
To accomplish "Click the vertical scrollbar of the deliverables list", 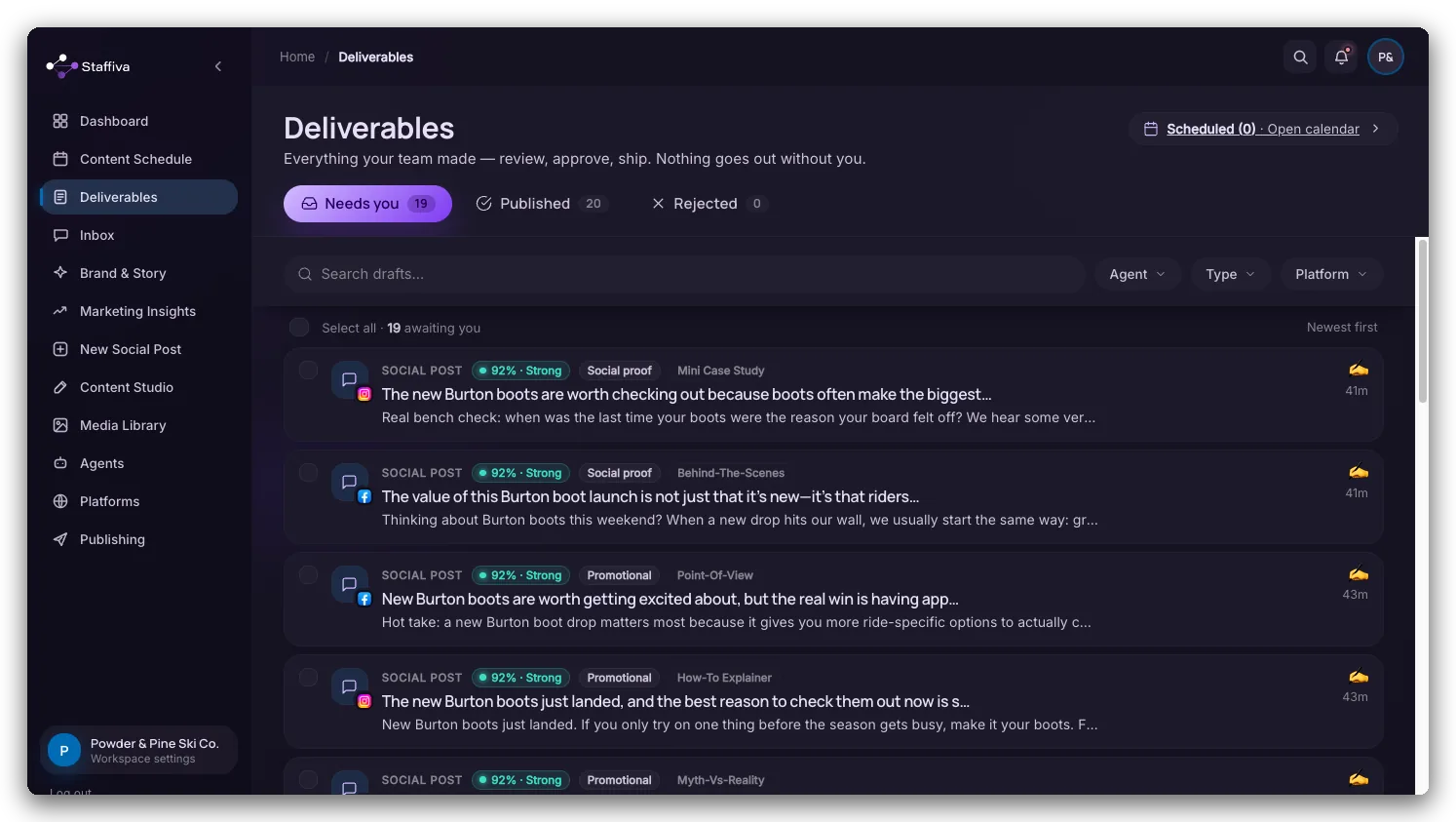I will pyautogui.click(x=1422, y=321).
